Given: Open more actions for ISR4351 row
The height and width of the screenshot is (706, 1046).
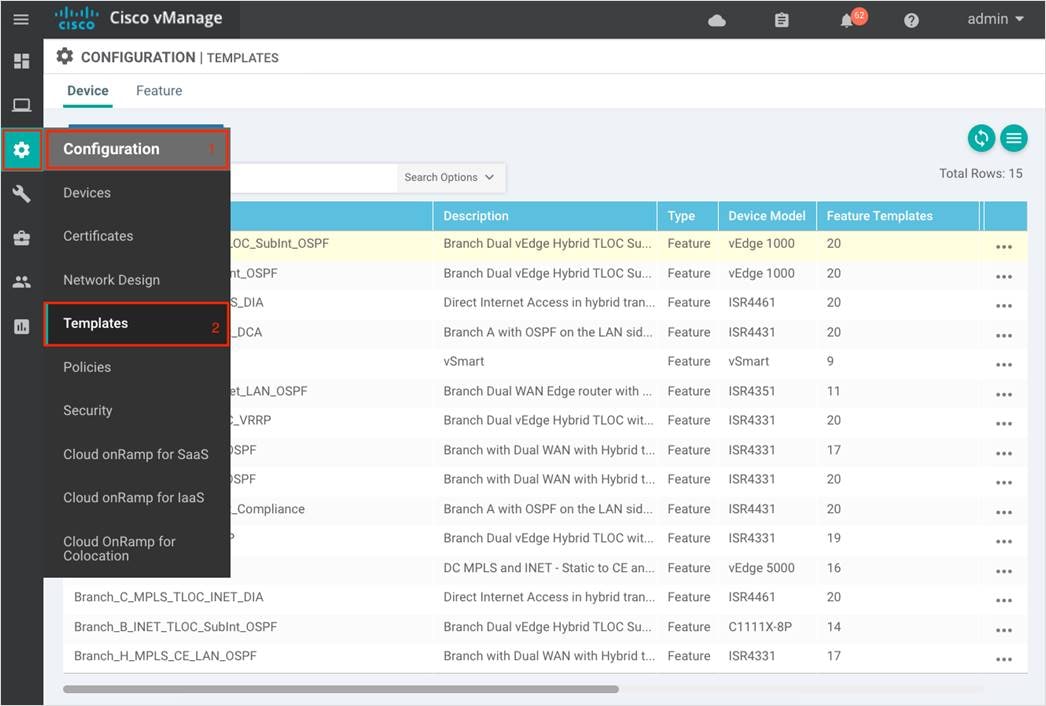Looking at the screenshot, I should (x=1003, y=394).
